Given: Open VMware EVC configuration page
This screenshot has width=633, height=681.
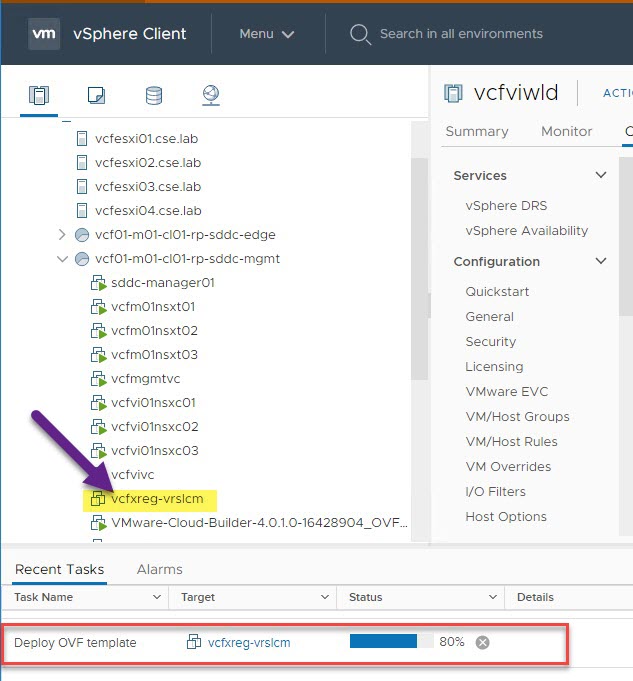Looking at the screenshot, I should [507, 392].
